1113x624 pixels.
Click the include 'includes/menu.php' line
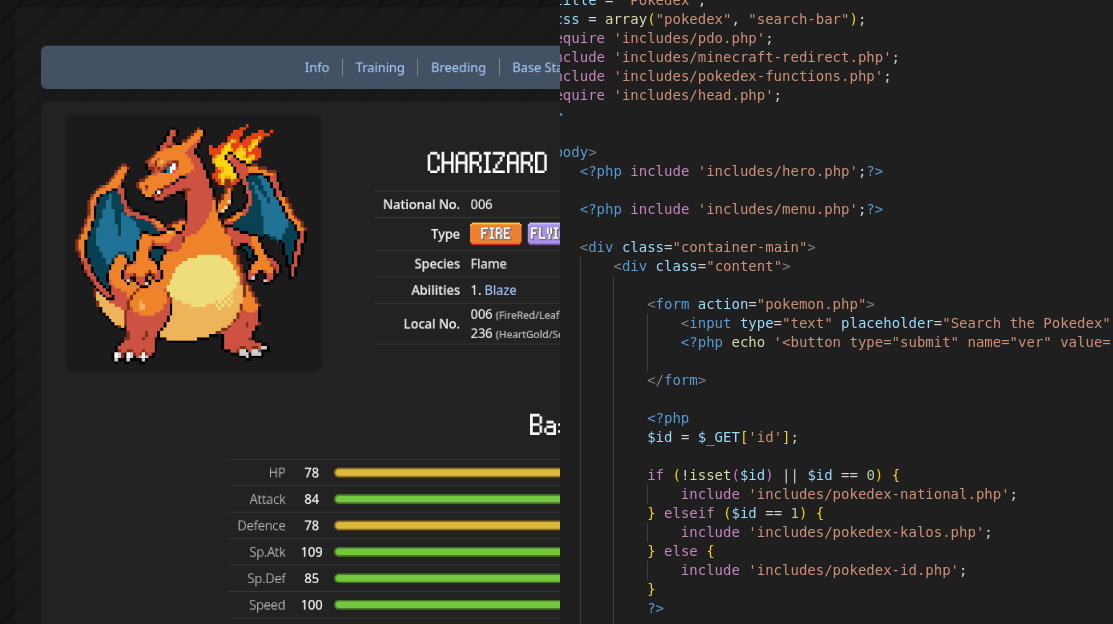pyautogui.click(x=731, y=209)
